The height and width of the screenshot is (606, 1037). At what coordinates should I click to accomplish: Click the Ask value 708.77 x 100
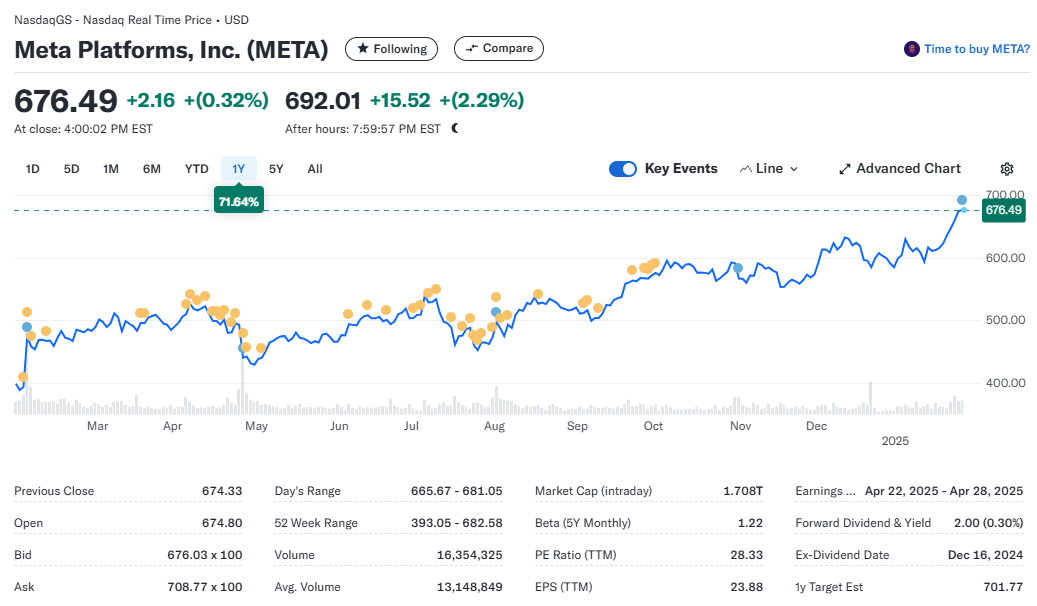(x=204, y=587)
